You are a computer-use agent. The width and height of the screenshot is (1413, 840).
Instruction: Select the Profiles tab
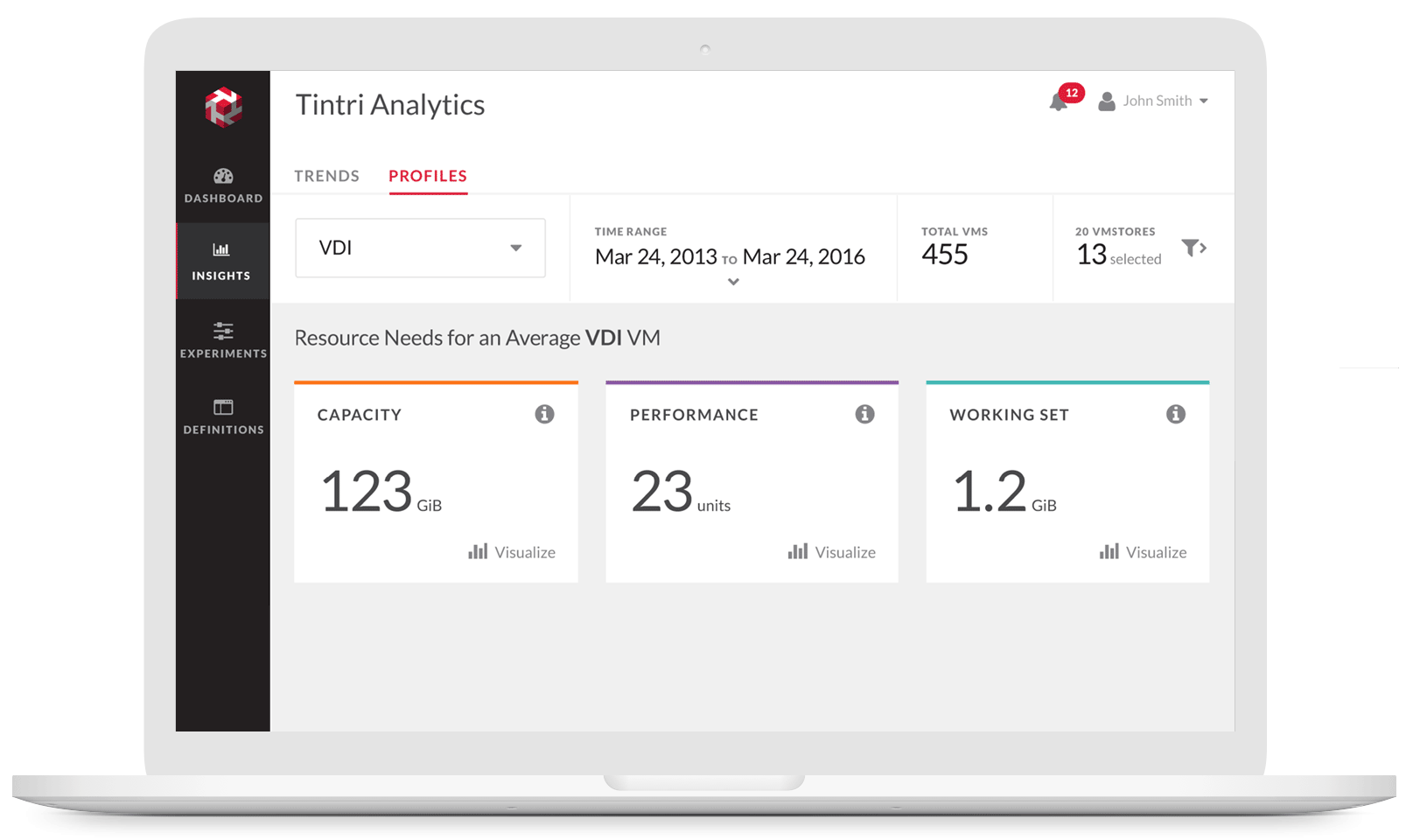pos(428,176)
